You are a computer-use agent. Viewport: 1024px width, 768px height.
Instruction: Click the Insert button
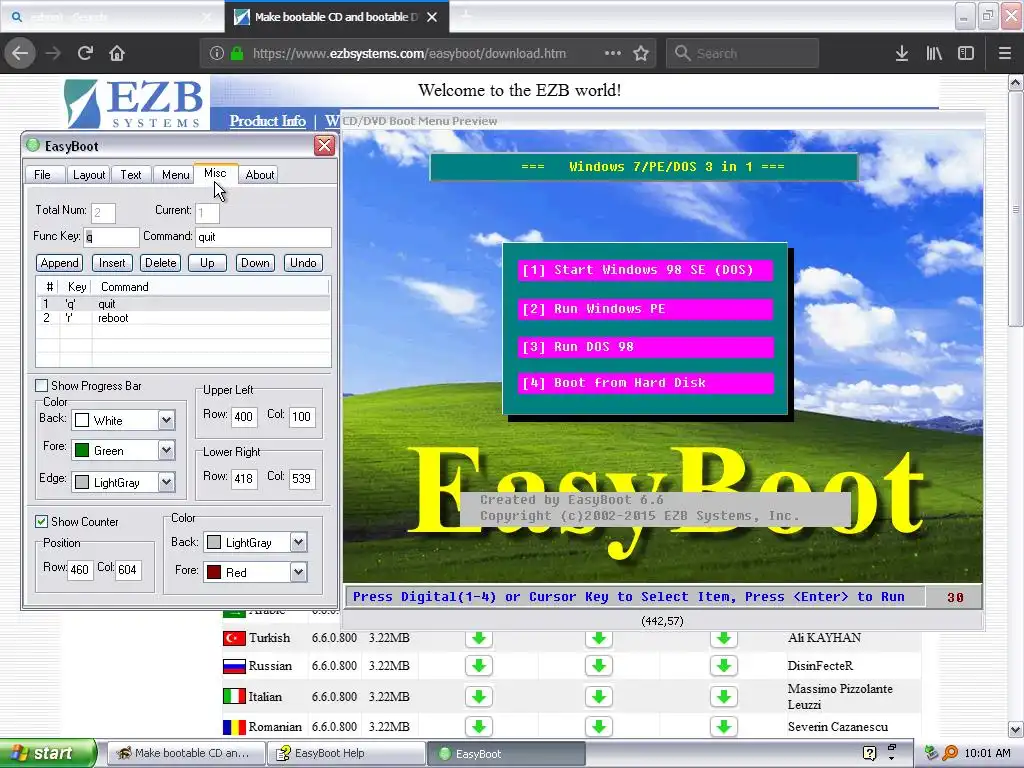[112, 263]
